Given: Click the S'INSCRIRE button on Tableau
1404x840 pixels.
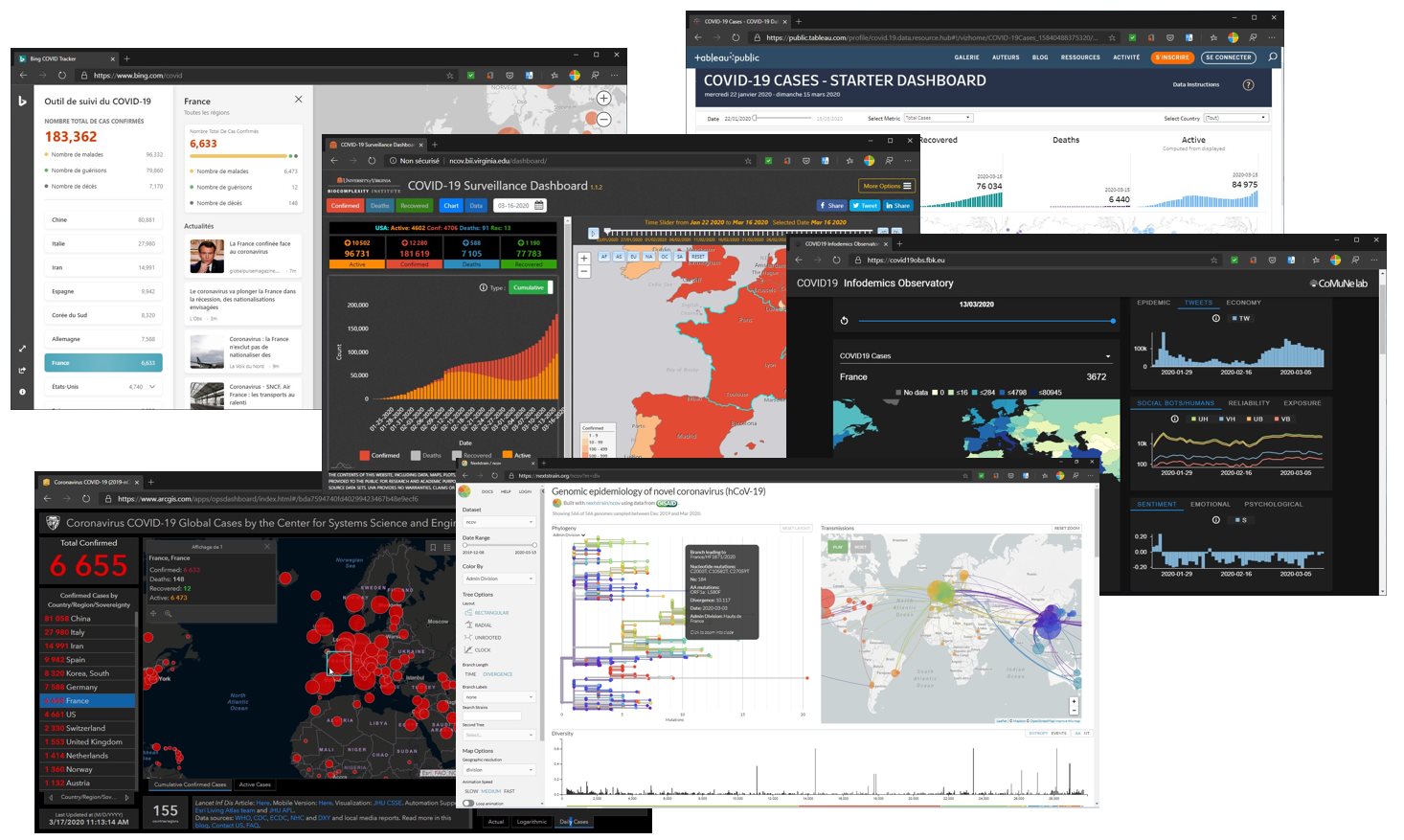Looking at the screenshot, I should point(1172,57).
